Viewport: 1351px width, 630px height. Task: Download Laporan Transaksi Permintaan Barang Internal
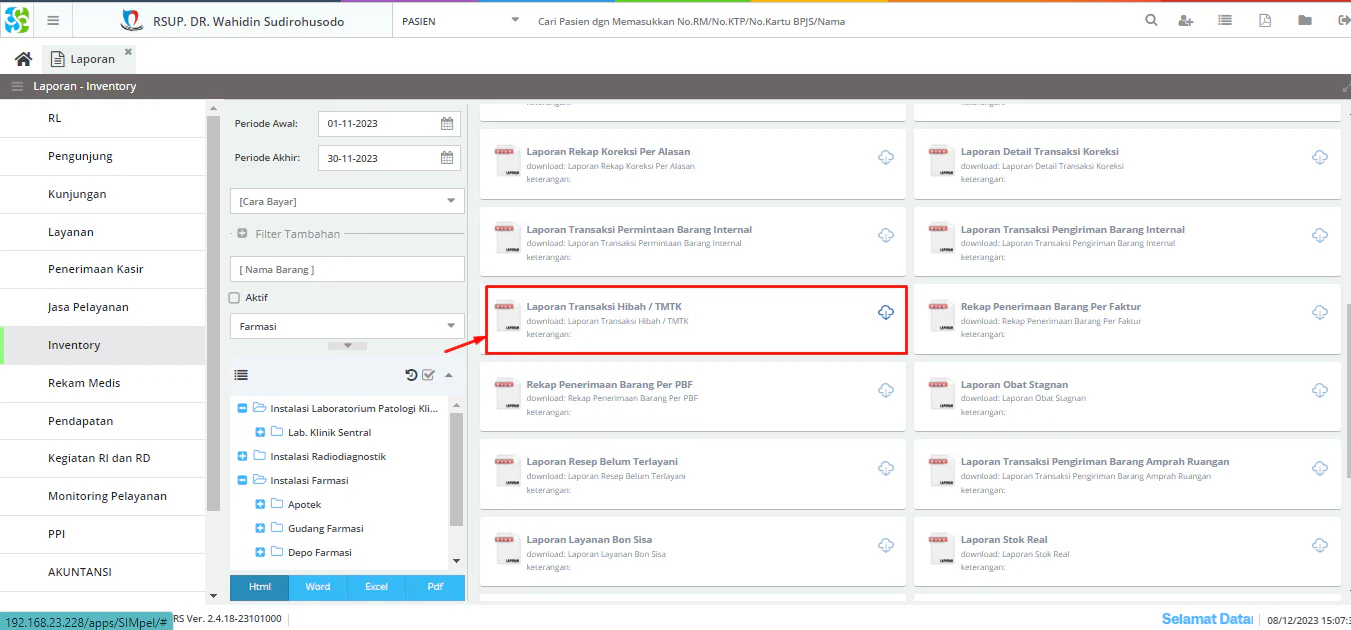pyautogui.click(x=885, y=235)
